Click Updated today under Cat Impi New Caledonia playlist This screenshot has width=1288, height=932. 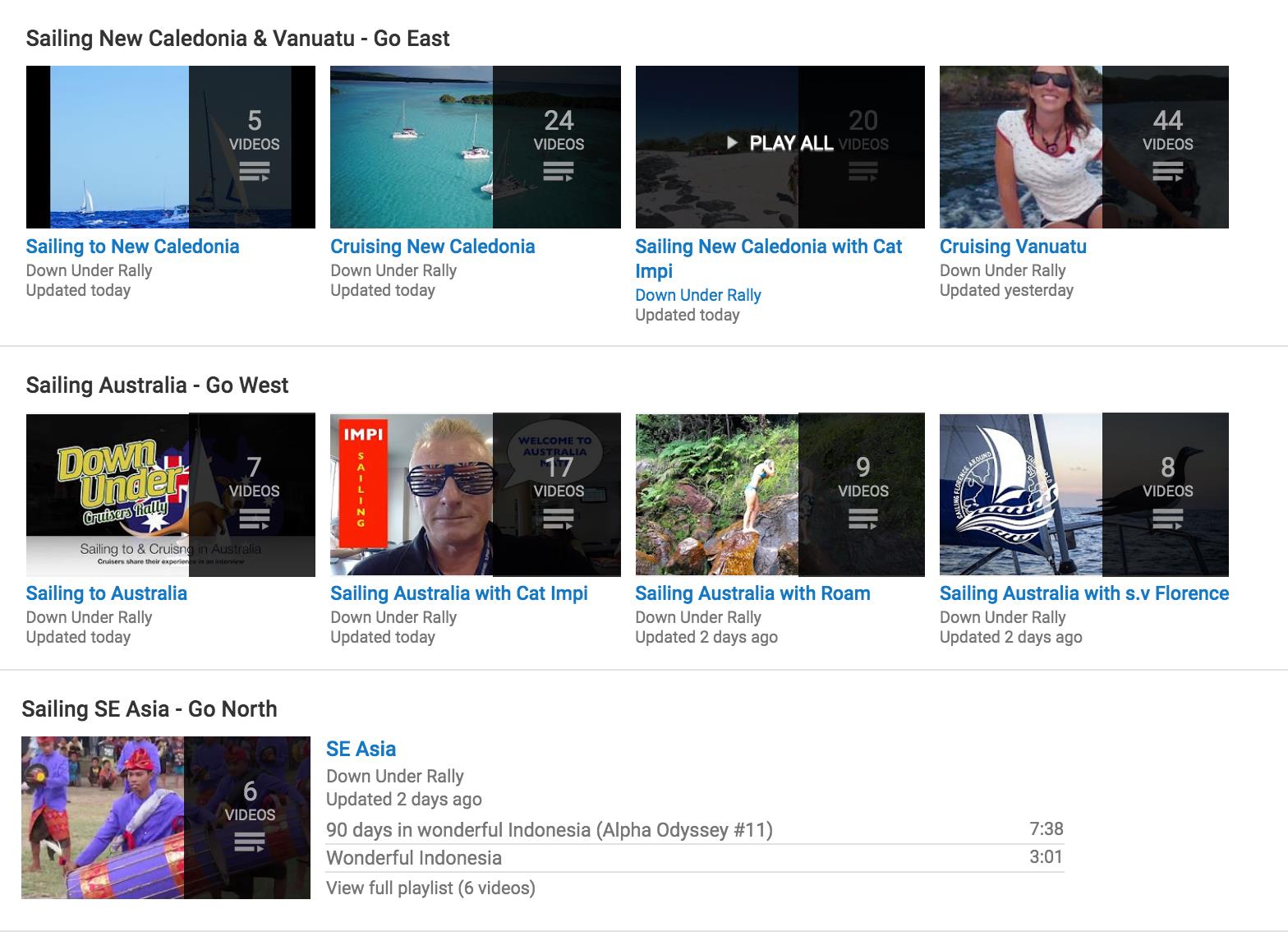(688, 315)
